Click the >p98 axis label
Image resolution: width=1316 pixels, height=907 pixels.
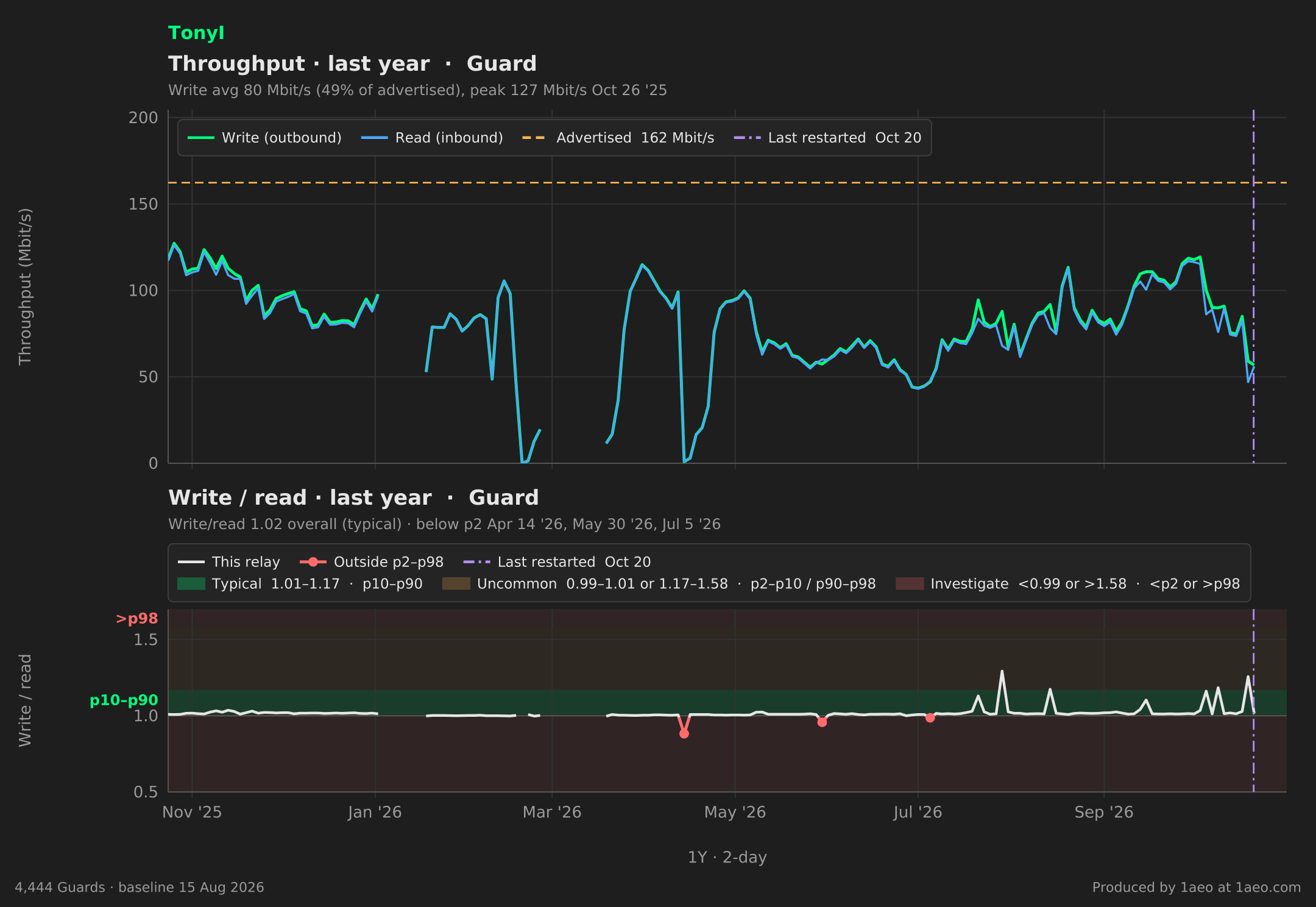[x=136, y=619]
